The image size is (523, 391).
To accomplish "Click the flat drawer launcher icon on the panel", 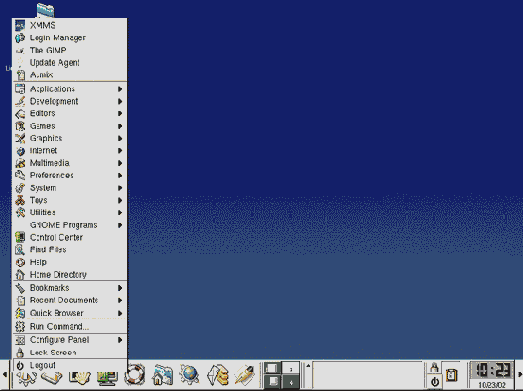I will coord(52,378).
